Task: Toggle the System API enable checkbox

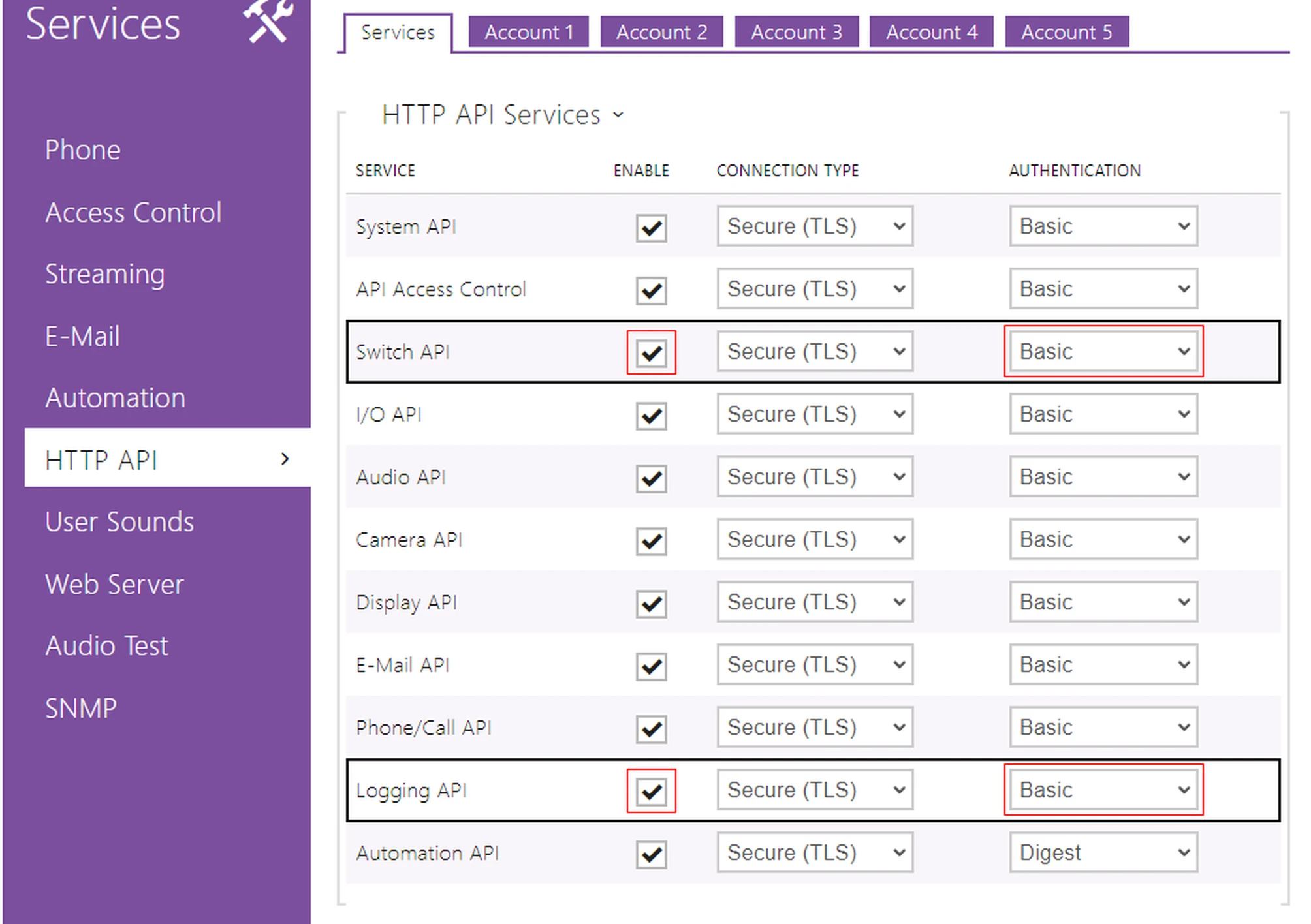Action: (x=651, y=228)
